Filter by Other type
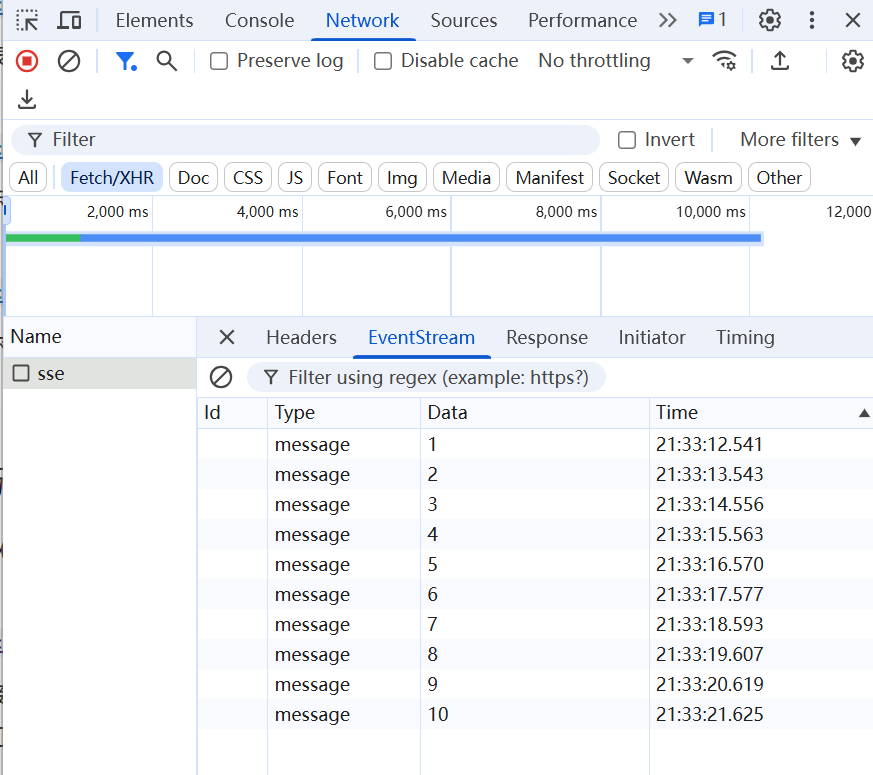873x775 pixels. click(x=779, y=178)
